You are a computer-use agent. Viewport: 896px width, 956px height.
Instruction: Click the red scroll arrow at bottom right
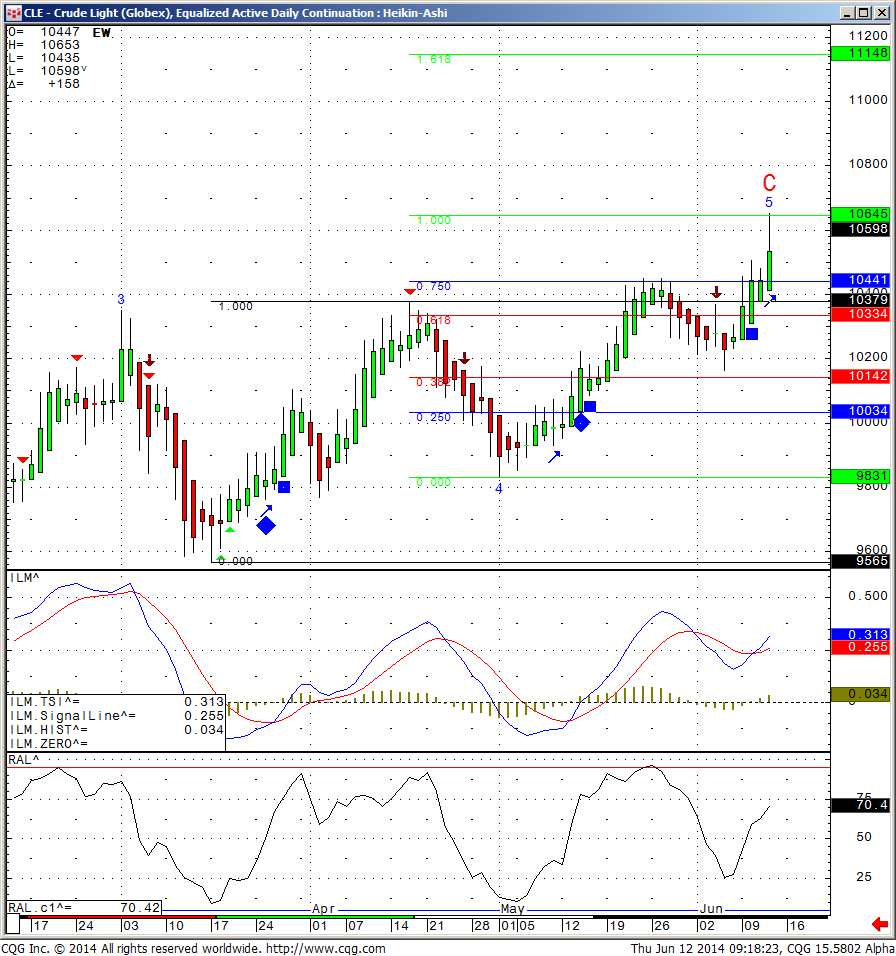[x=881, y=924]
